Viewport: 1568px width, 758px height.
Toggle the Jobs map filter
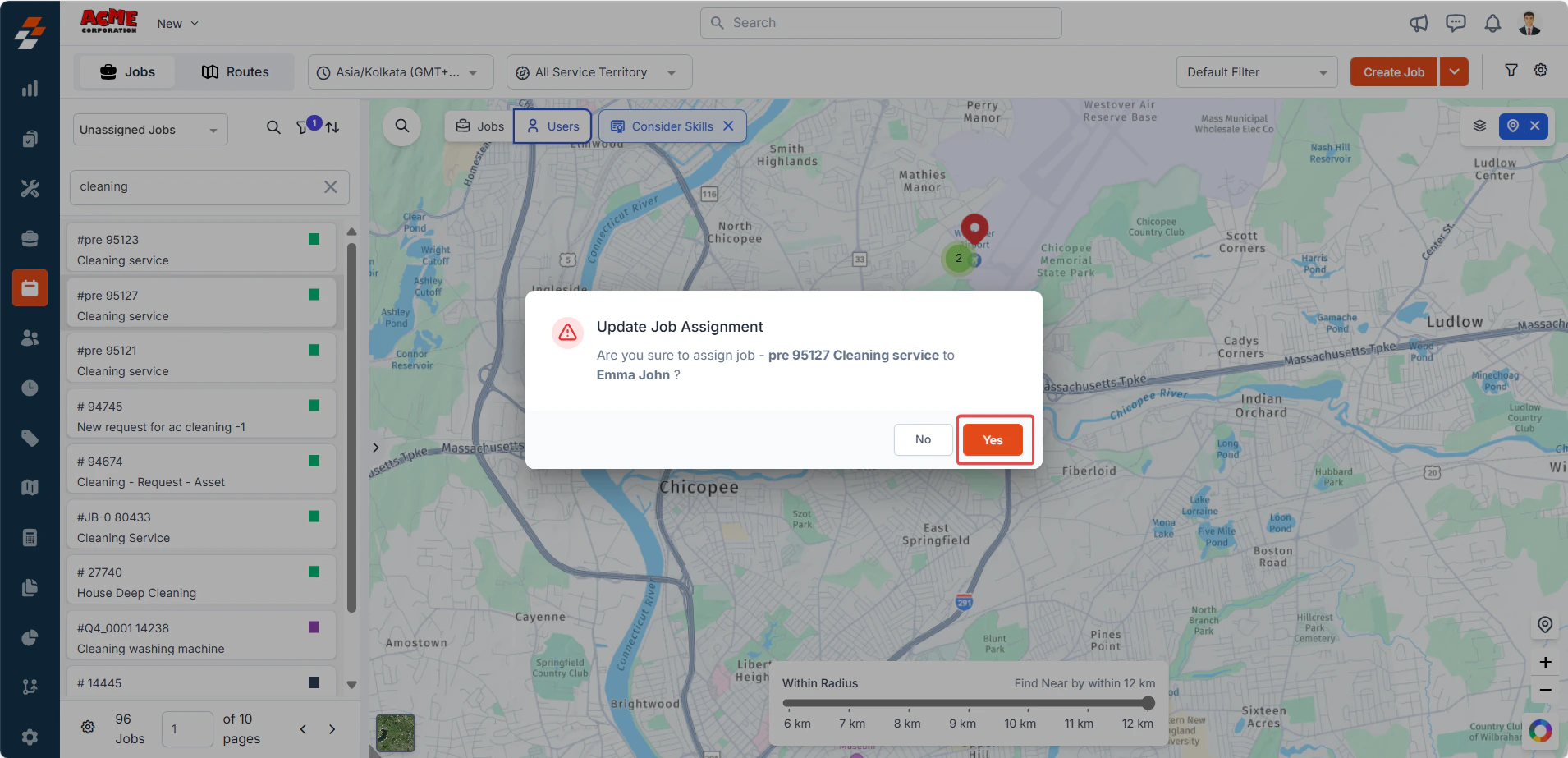[479, 126]
